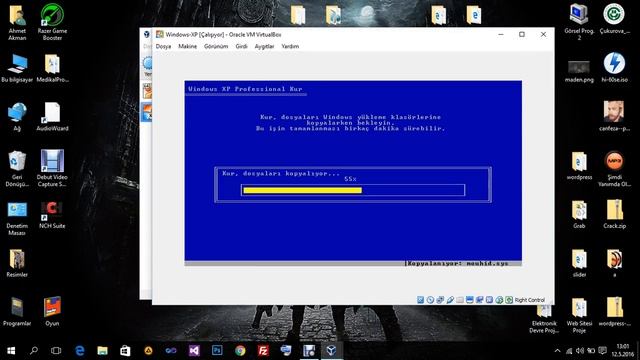
Task: Click the USB plug indicator in VM status bar
Action: coord(450,300)
